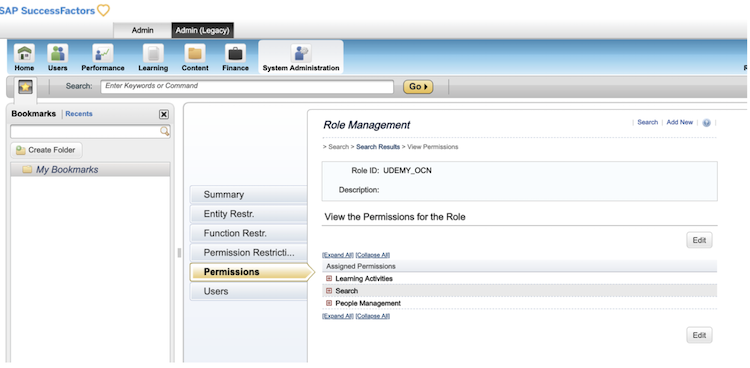Click the magnifier icon in bookmarks search
This screenshot has width=750, height=368.
click(x=164, y=131)
